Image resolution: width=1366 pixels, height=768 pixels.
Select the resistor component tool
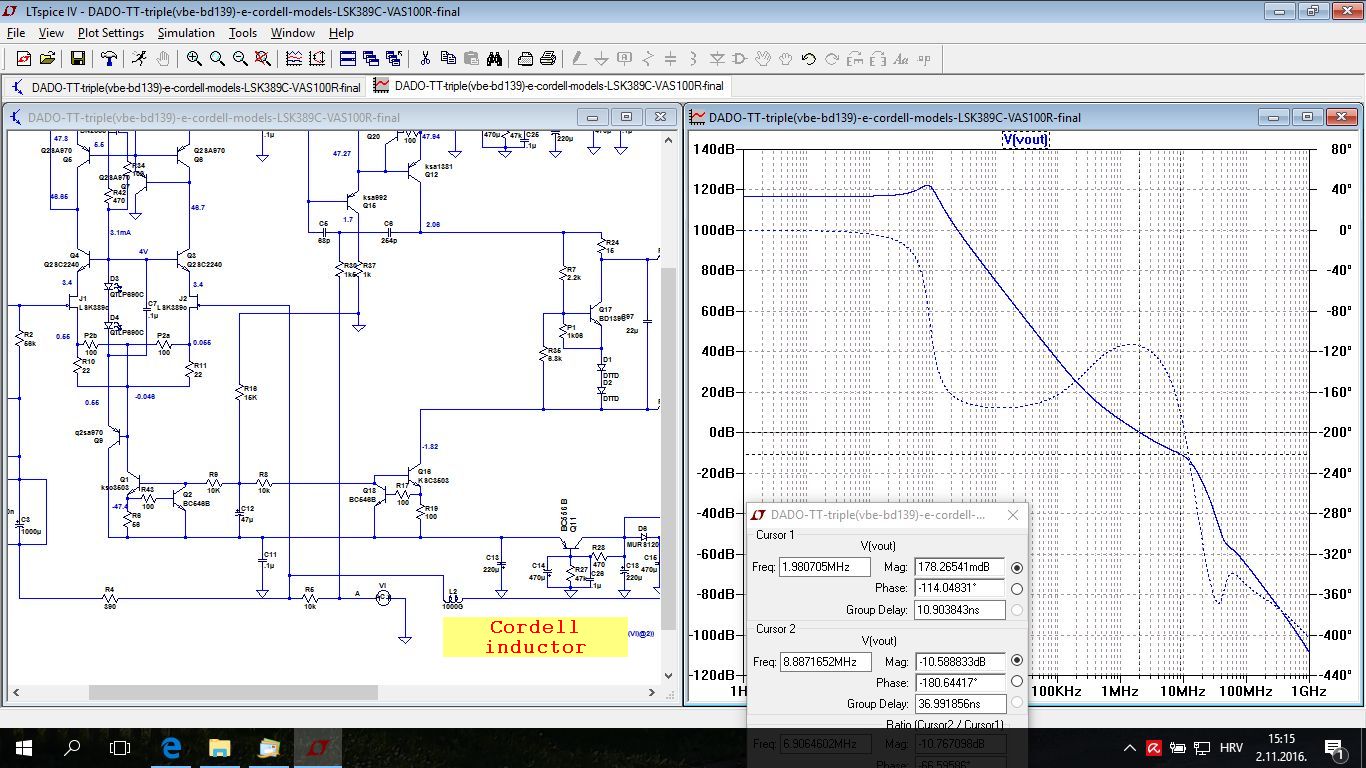648,59
